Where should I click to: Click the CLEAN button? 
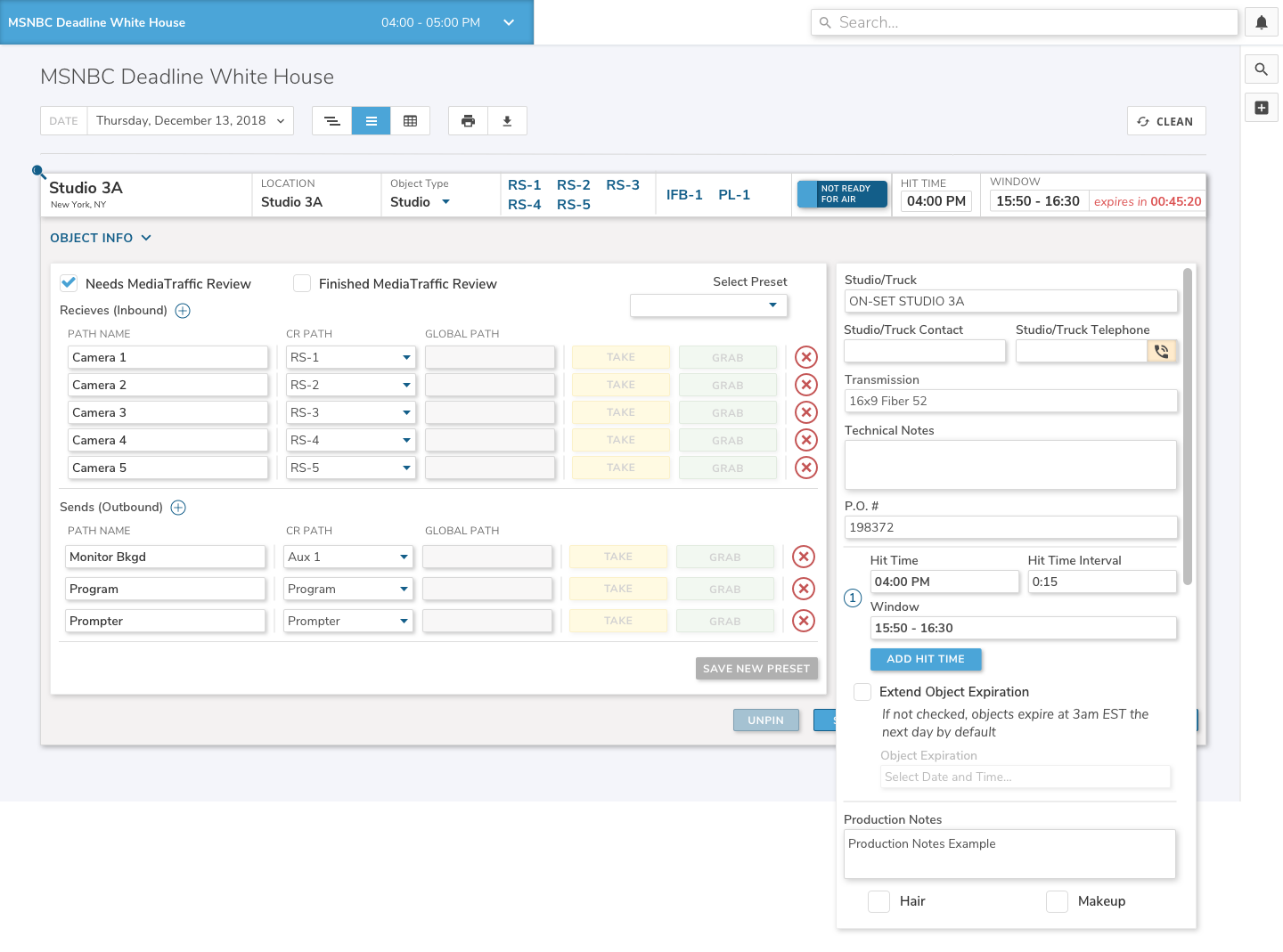coord(1165,121)
